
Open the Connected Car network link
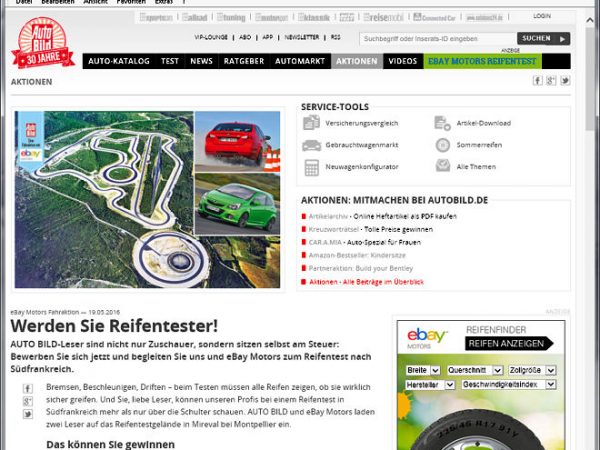click(435, 17)
